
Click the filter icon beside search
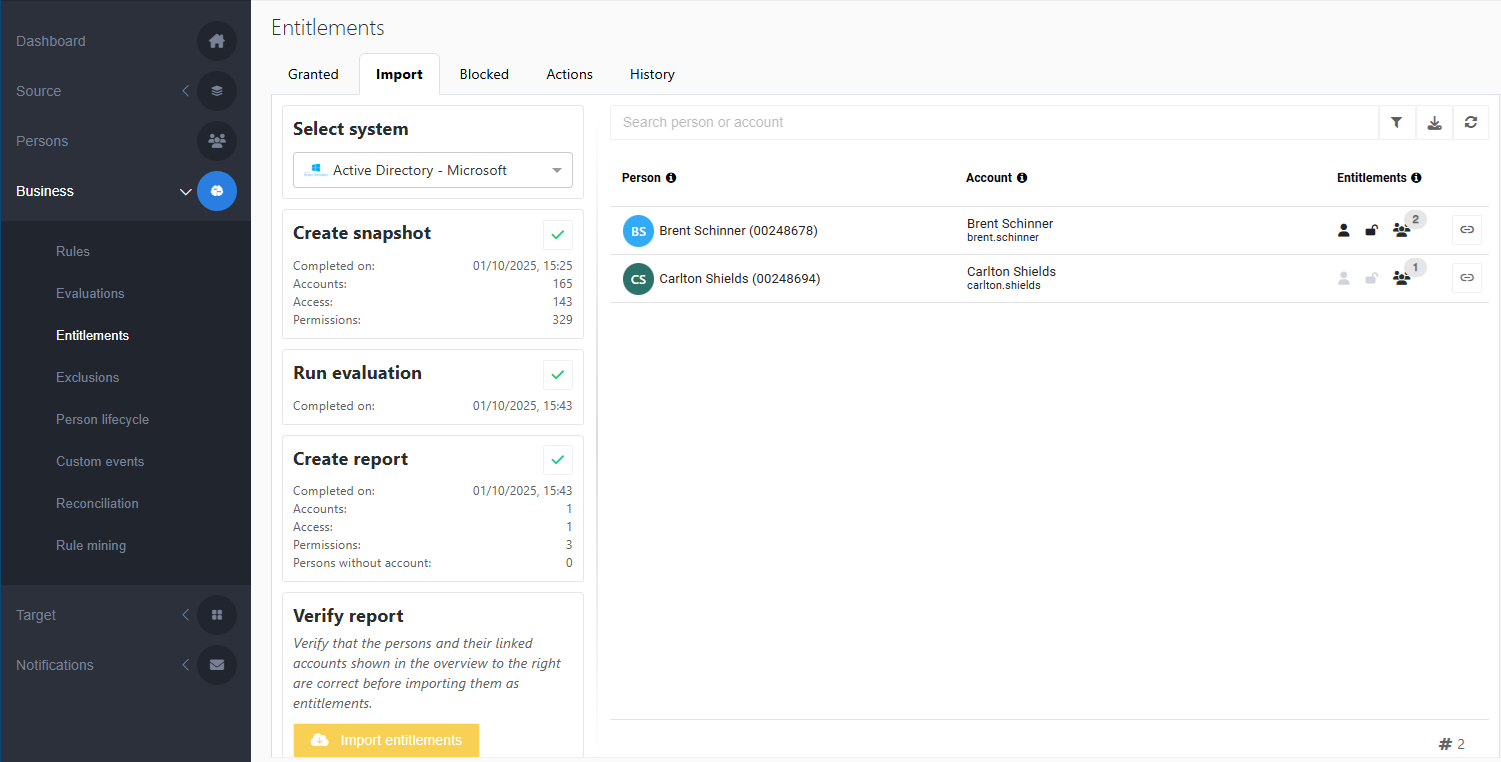[1396, 122]
